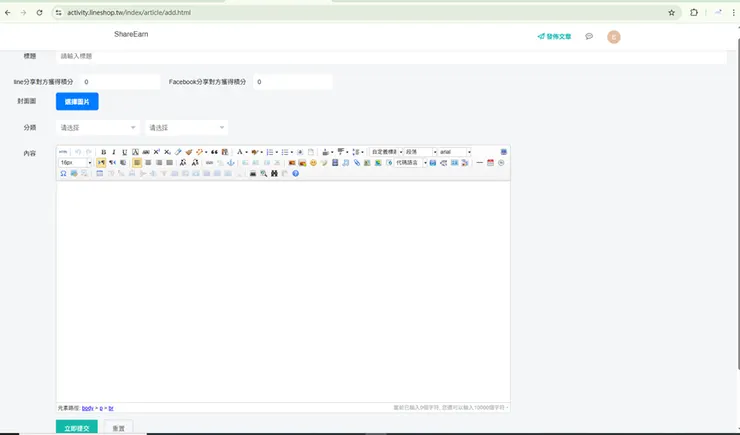This screenshot has width=740, height=435.
Task: Insert current date calendar icon
Action: (x=490, y=163)
